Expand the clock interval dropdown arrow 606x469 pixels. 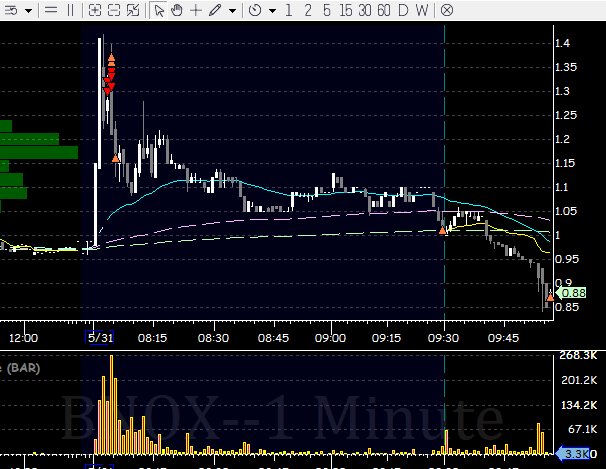click(x=272, y=11)
